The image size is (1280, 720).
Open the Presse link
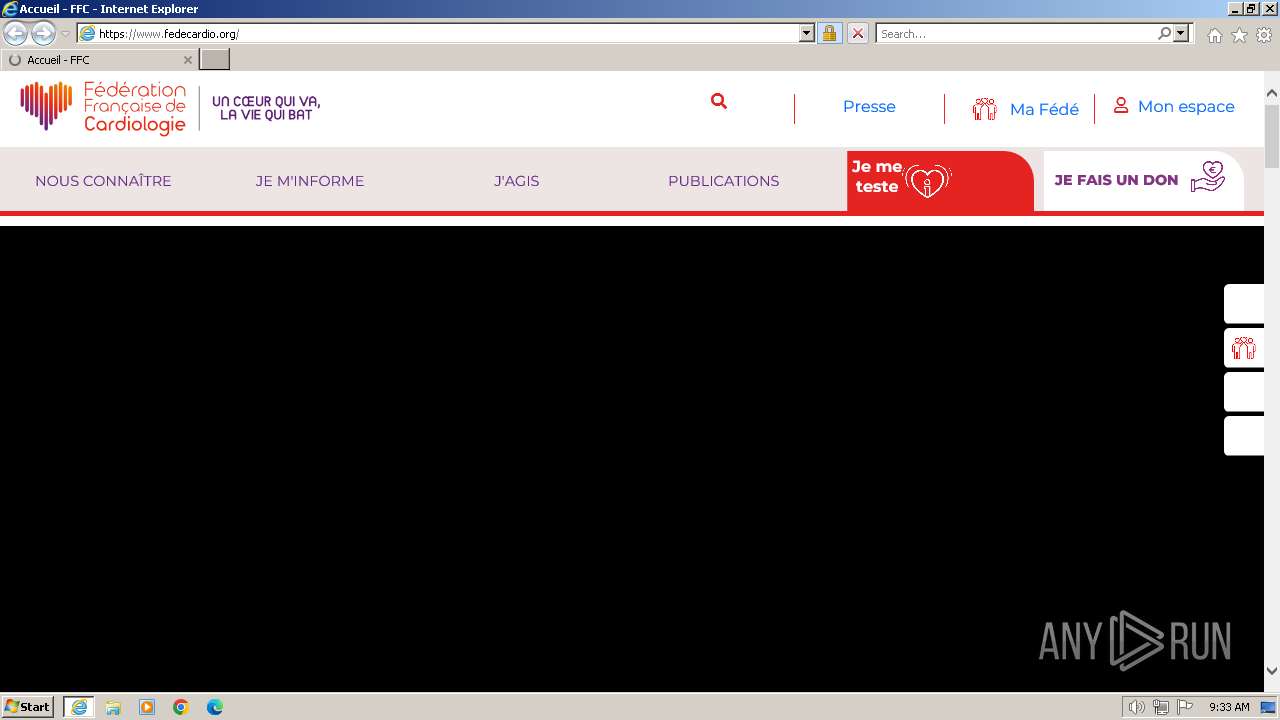click(x=869, y=107)
